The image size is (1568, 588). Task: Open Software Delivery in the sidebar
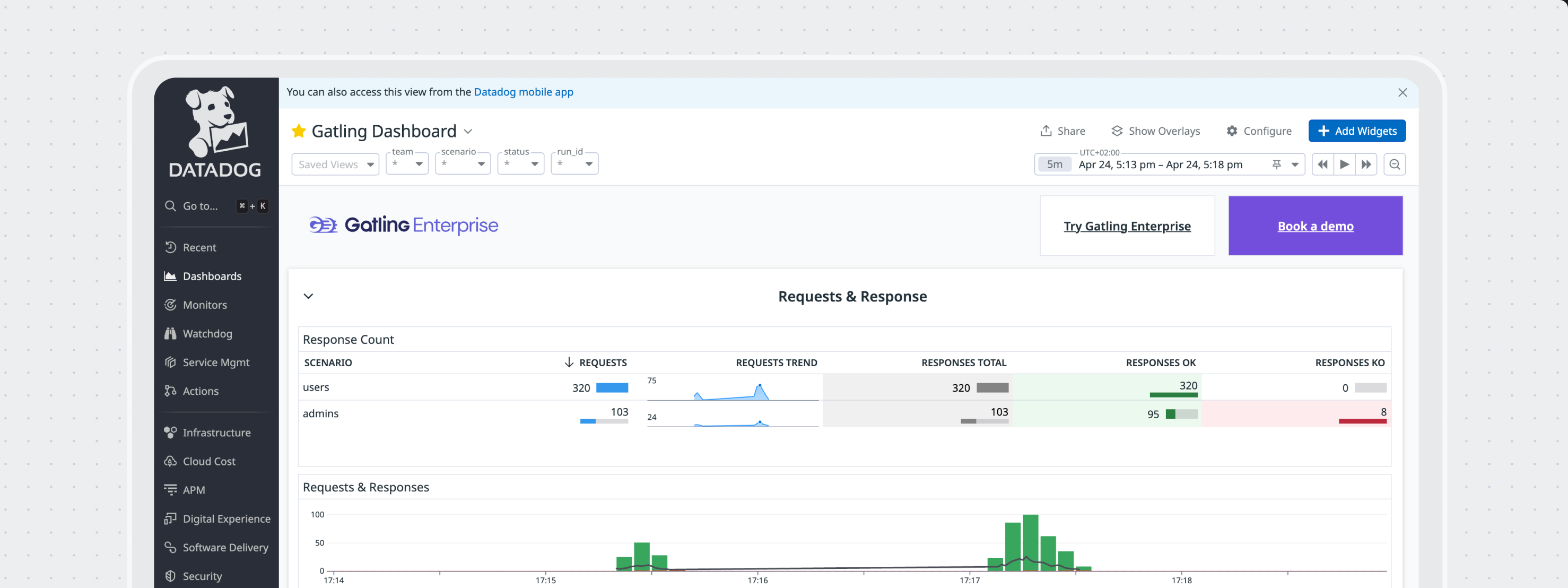tap(225, 547)
